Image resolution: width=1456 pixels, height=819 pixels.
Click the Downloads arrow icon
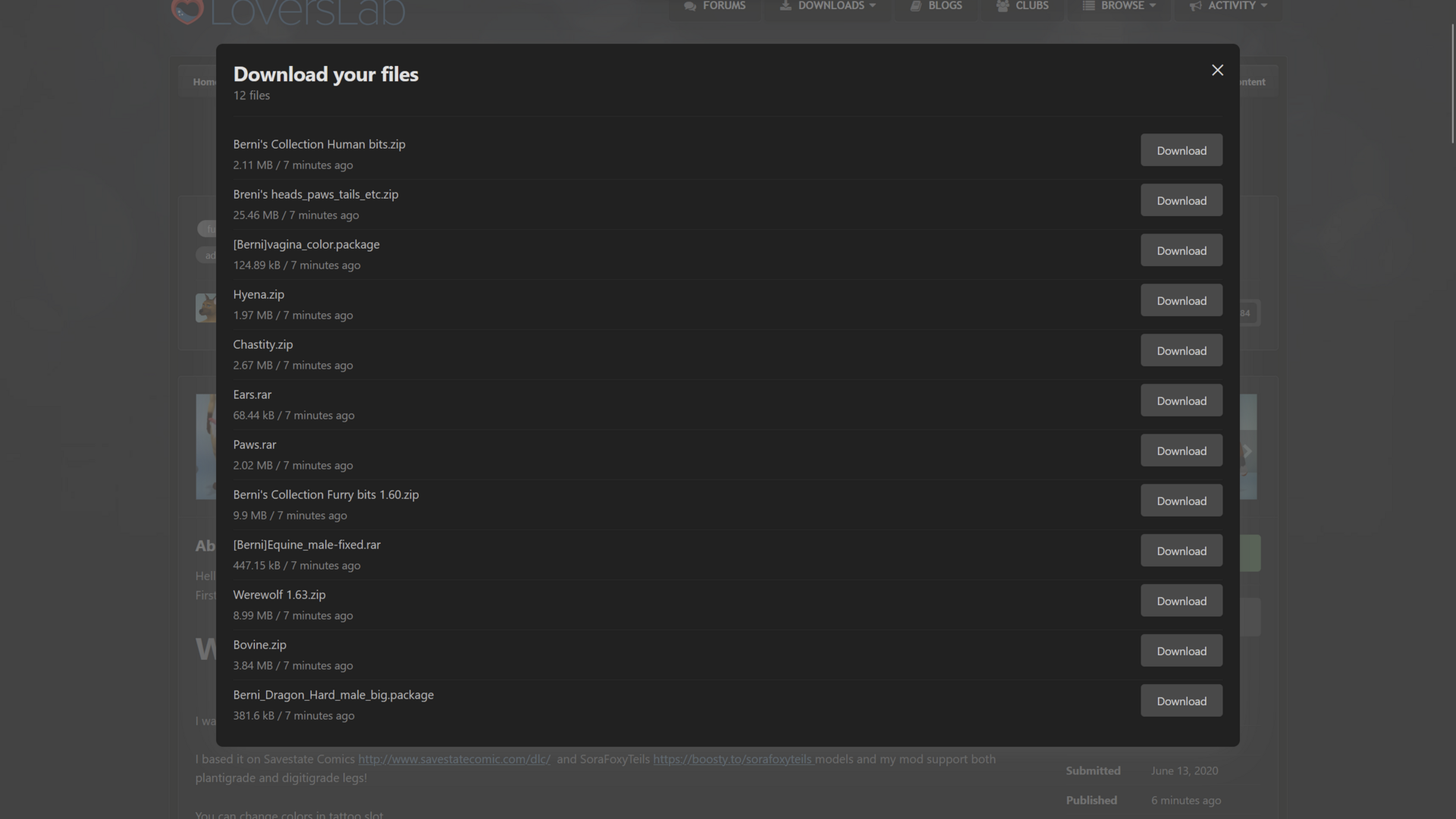tap(786, 5)
